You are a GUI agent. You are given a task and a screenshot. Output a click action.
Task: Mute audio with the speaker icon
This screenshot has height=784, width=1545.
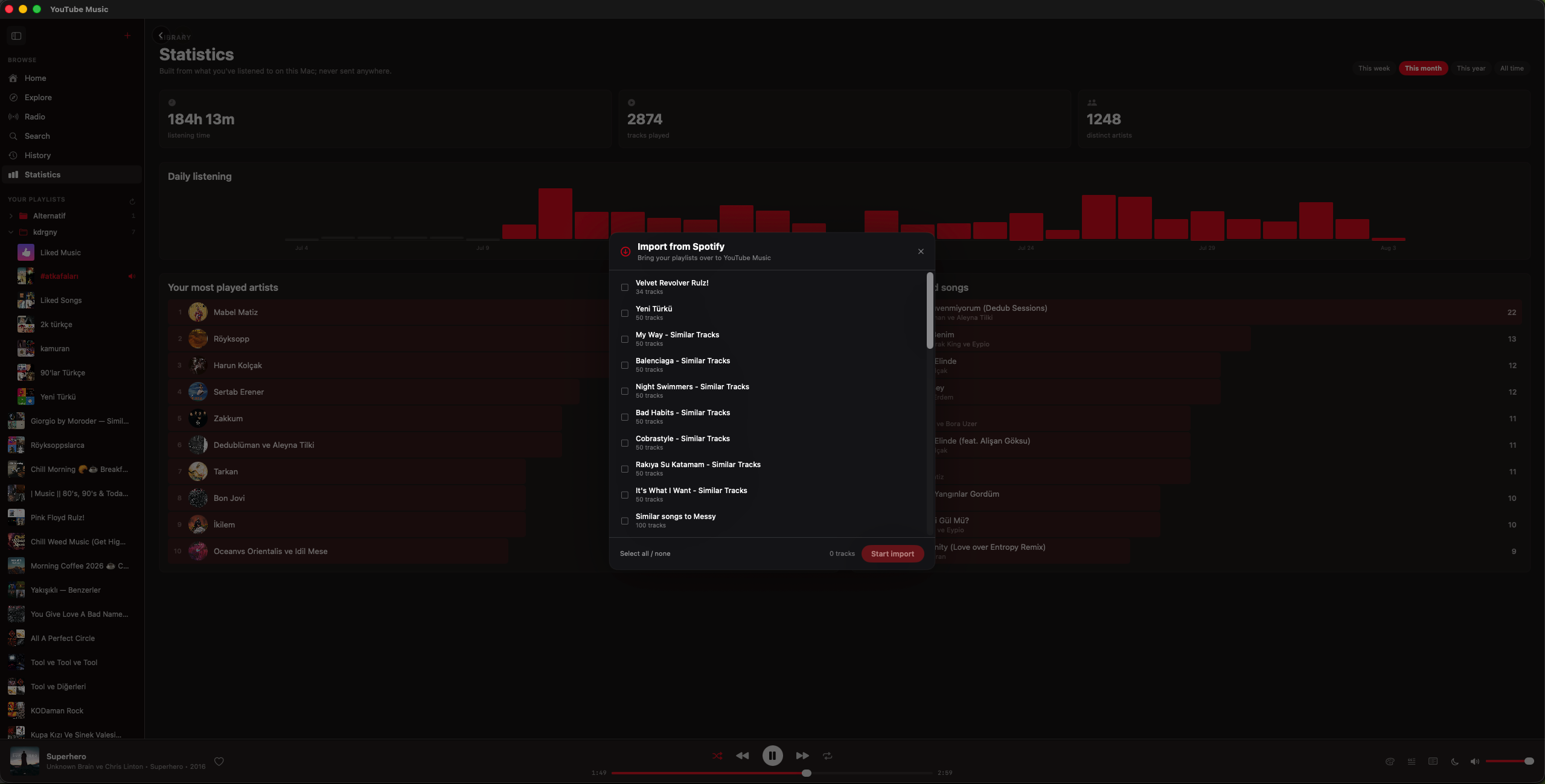pos(1475,762)
